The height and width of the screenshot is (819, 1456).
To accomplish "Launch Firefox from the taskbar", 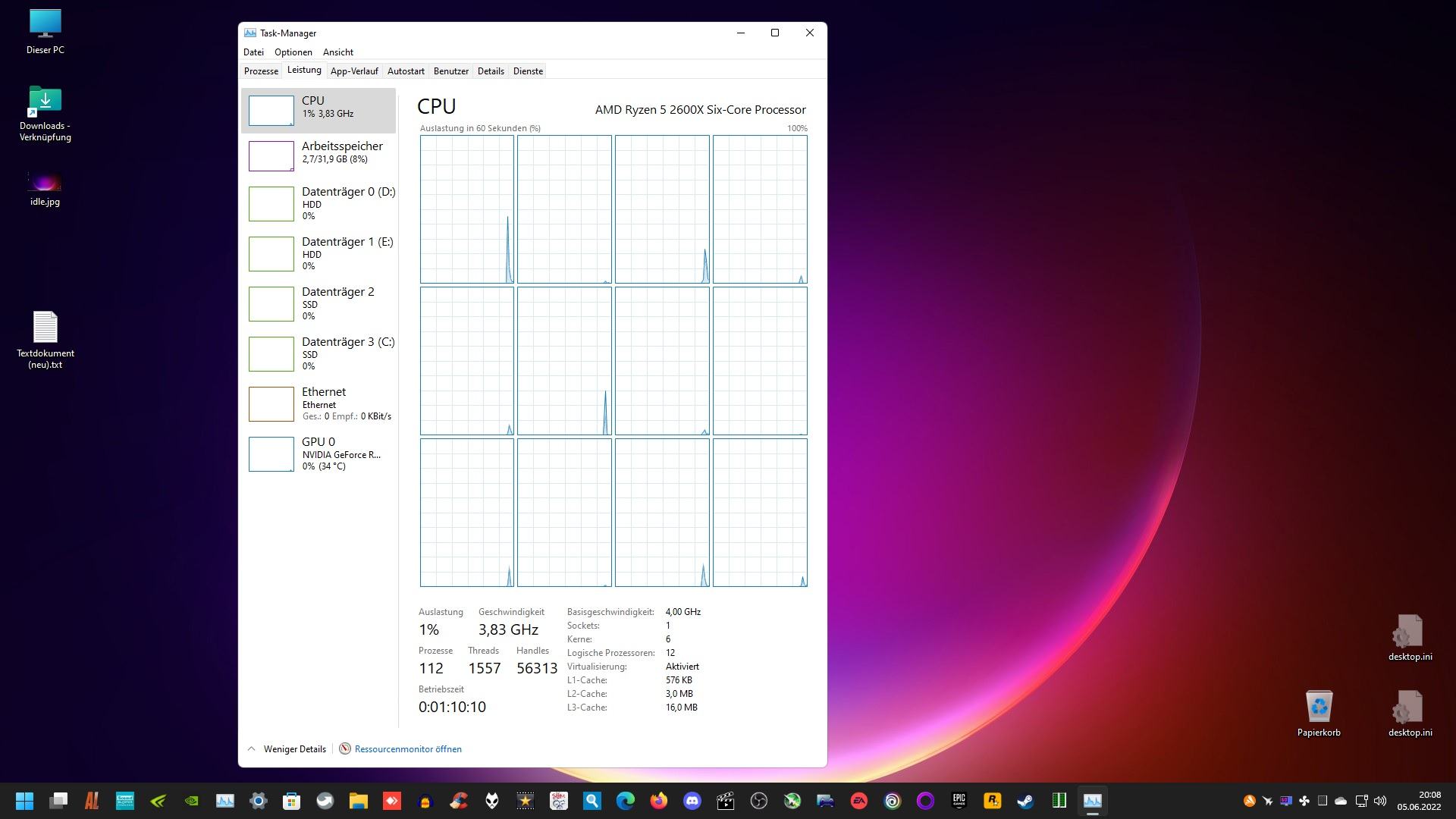I will [x=659, y=801].
